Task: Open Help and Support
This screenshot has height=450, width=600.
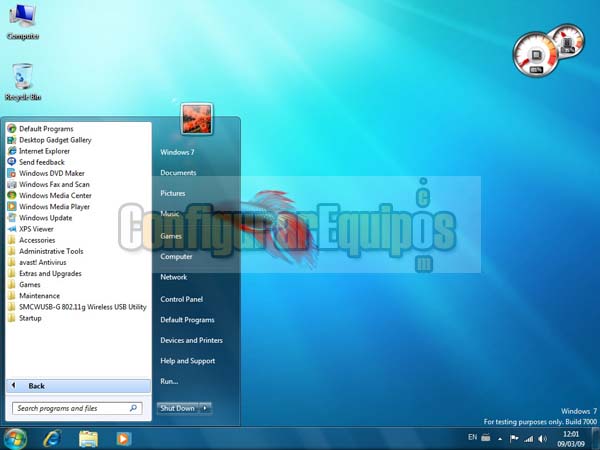Action: click(188, 361)
